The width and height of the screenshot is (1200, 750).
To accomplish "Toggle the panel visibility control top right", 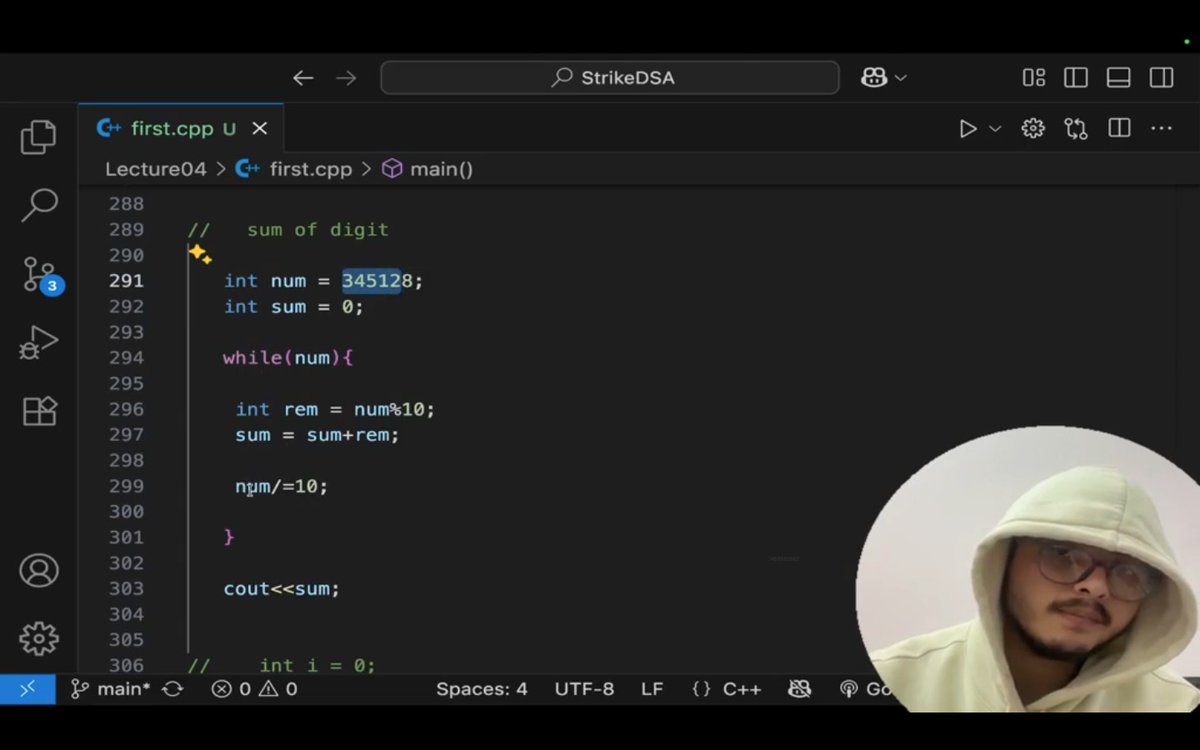I will click(1118, 77).
